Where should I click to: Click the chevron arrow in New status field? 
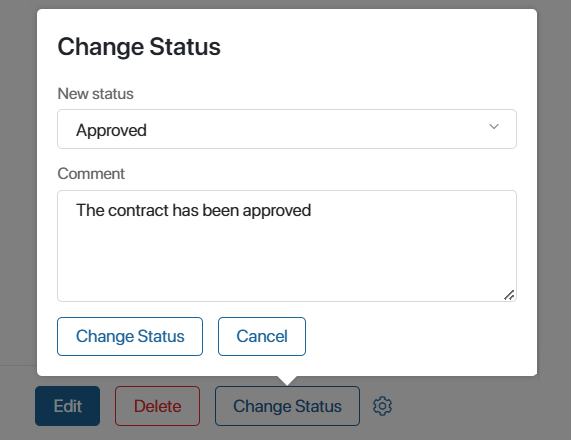494,127
